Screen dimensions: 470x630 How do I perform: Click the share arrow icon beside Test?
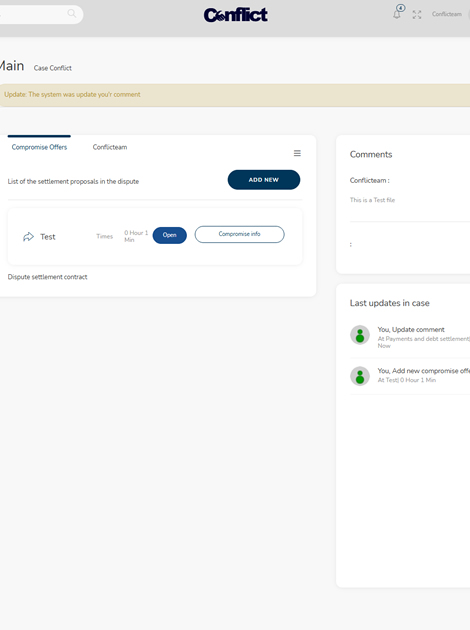pyautogui.click(x=29, y=237)
